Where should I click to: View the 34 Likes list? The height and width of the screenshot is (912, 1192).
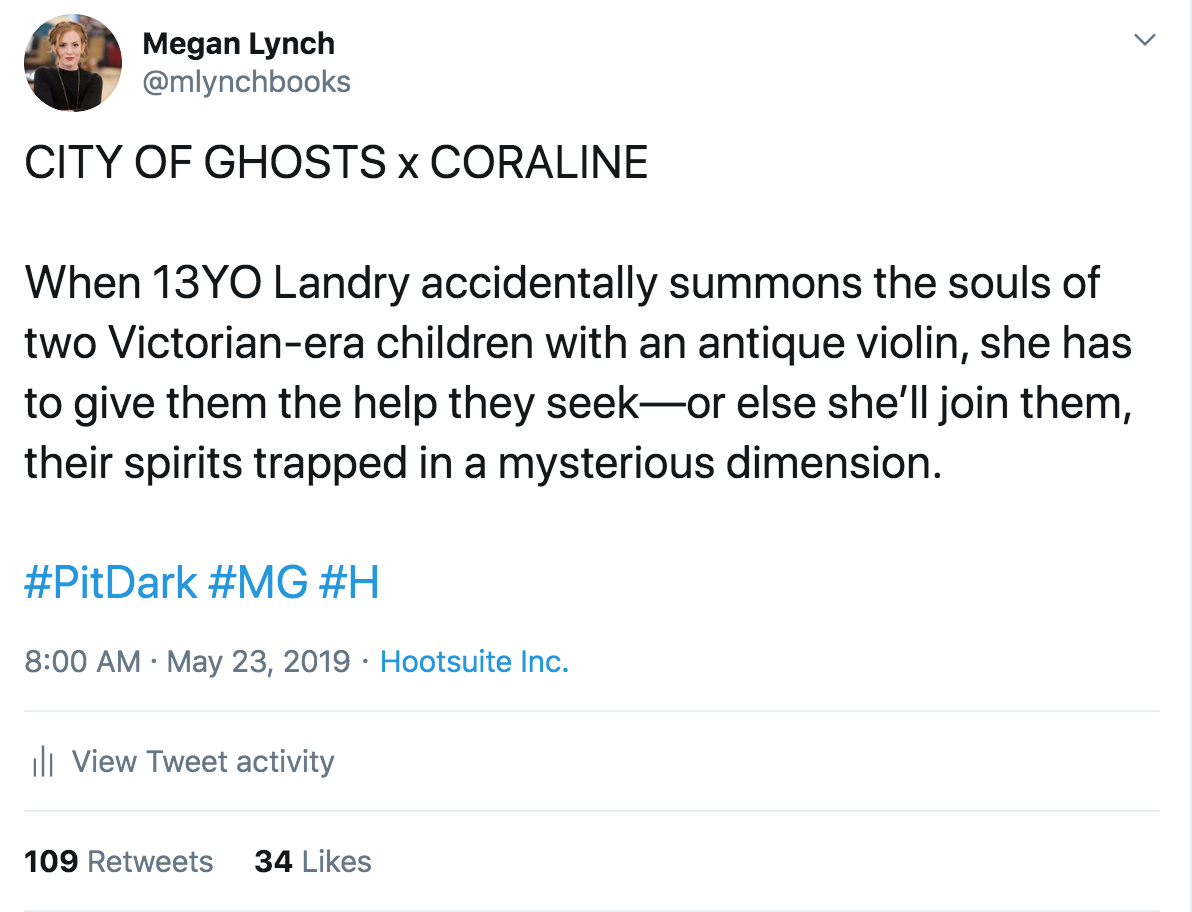point(312,861)
